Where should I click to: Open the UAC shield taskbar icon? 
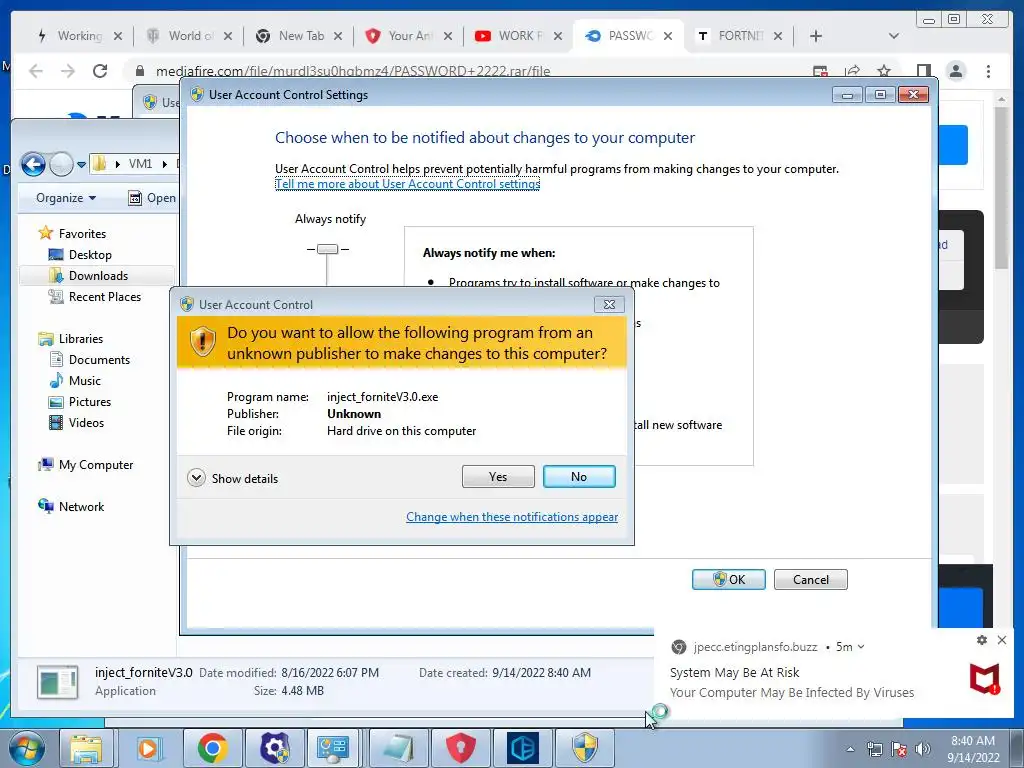pyautogui.click(x=585, y=748)
